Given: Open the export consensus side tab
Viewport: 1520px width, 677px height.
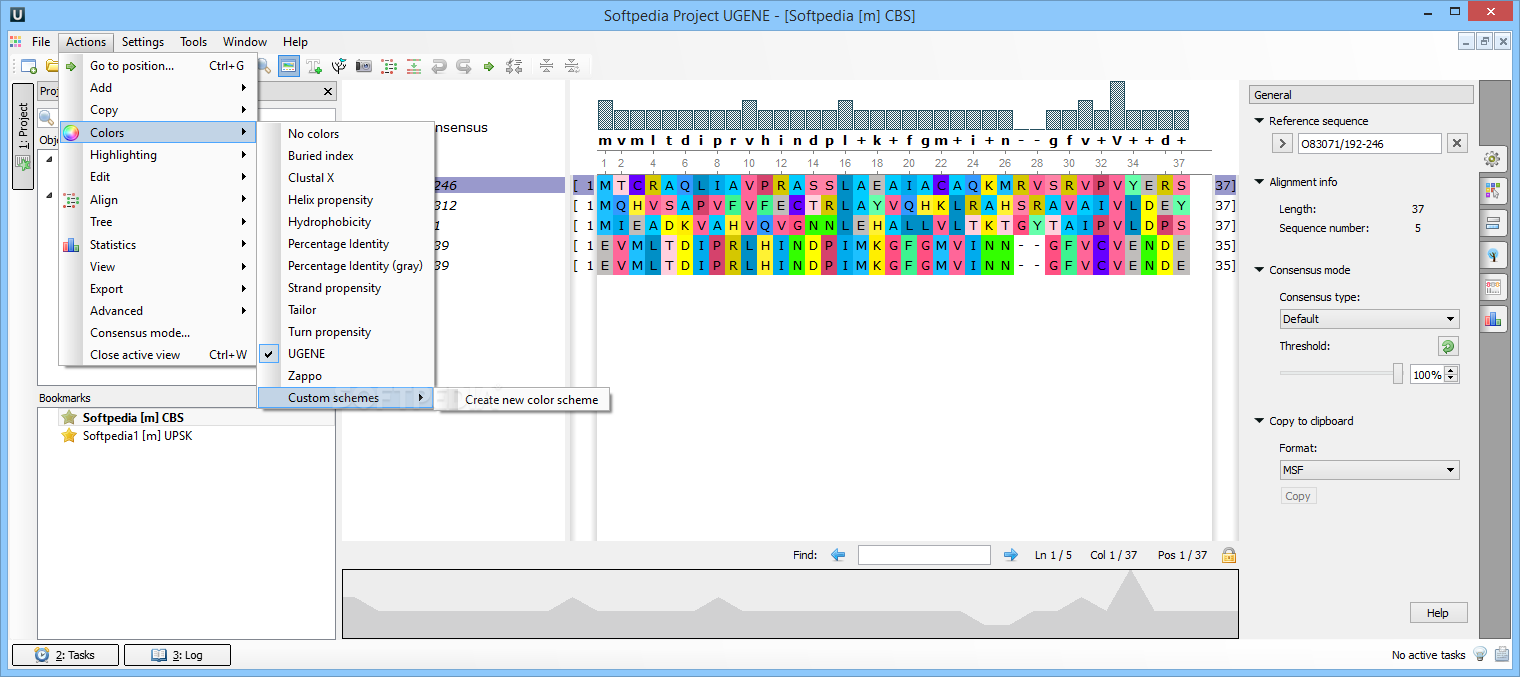Looking at the screenshot, I should (x=1492, y=286).
